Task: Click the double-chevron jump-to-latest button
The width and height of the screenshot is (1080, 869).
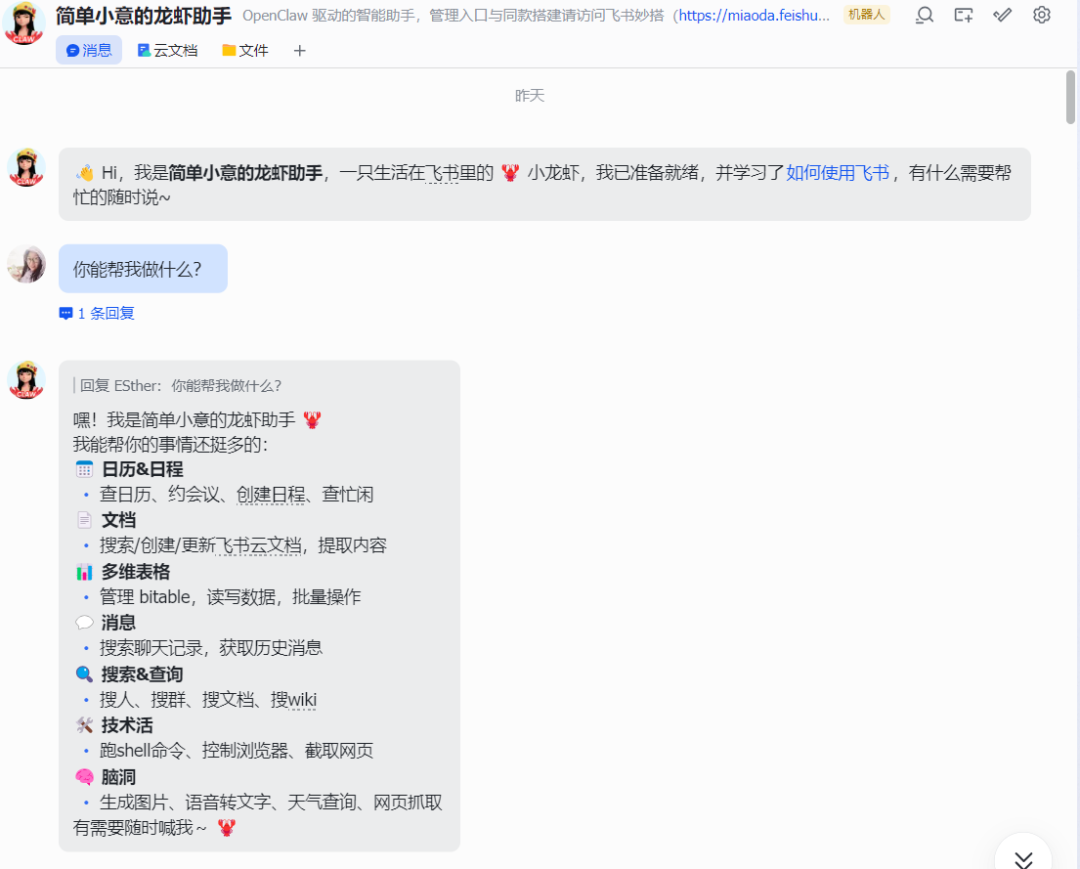Action: point(1023,858)
